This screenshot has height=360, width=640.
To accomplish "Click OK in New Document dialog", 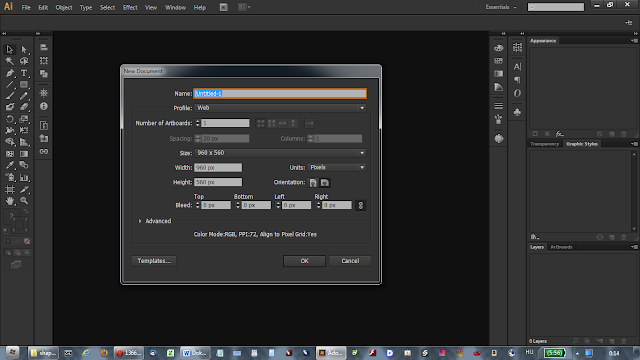I will pyautogui.click(x=304, y=261).
